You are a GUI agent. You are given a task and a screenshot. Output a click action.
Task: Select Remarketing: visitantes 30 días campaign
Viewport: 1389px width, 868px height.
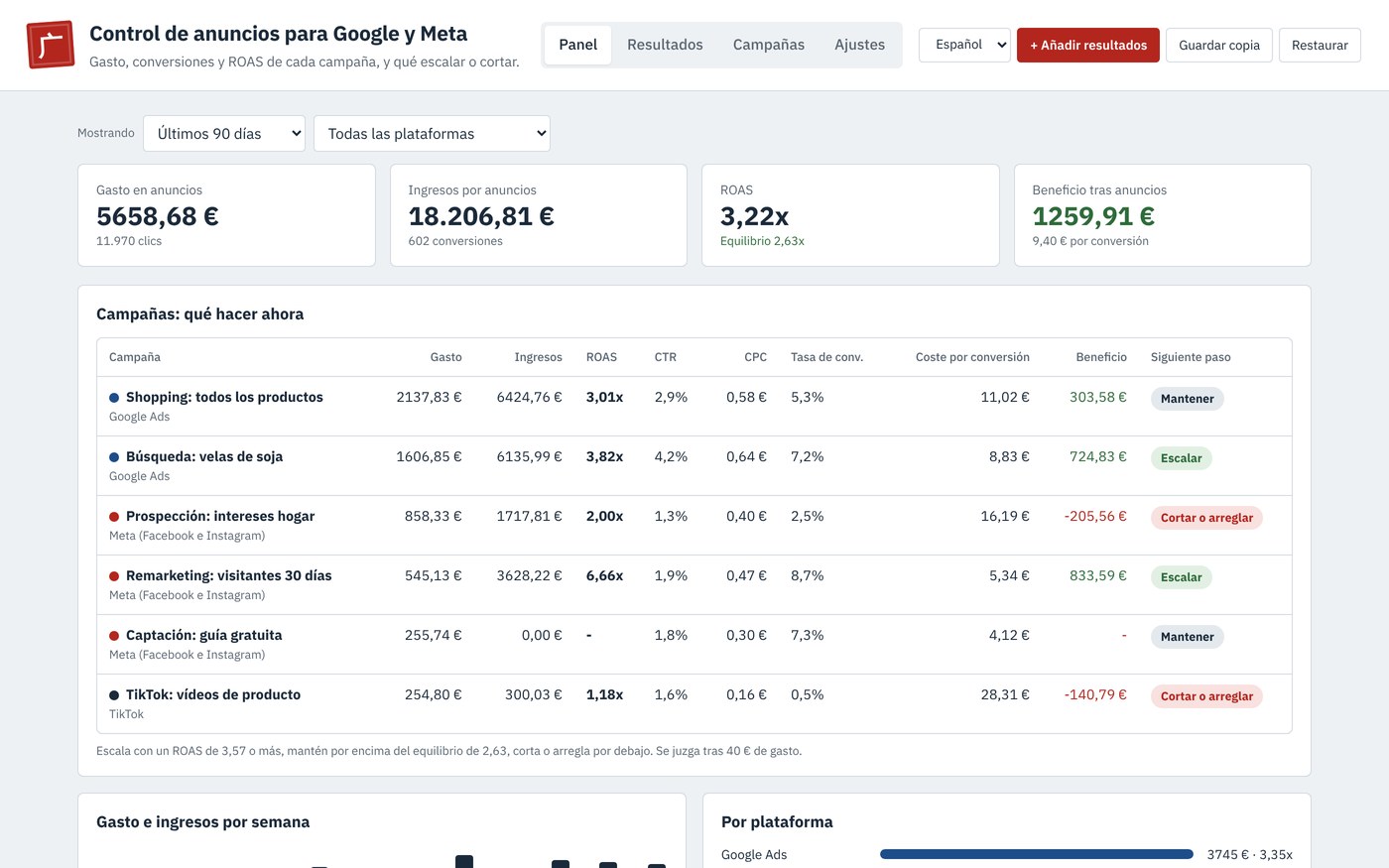(x=229, y=575)
